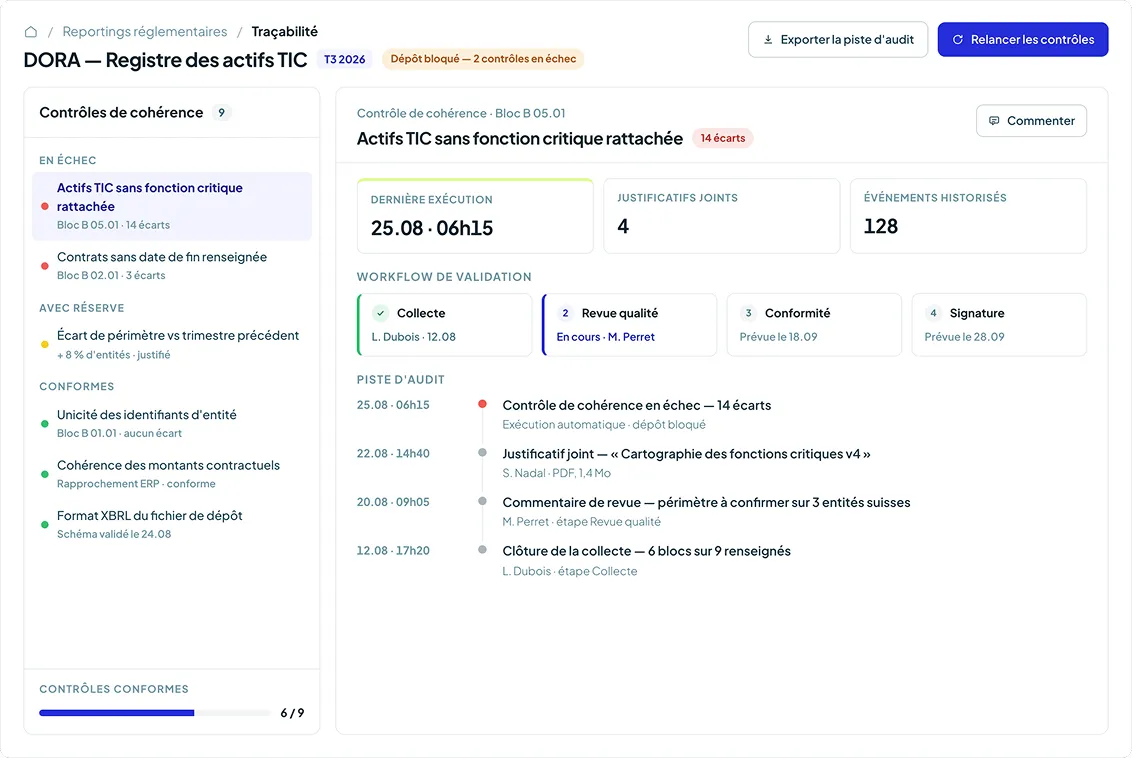
Task: Click the 6 / 9 progress value
Action: click(x=292, y=713)
